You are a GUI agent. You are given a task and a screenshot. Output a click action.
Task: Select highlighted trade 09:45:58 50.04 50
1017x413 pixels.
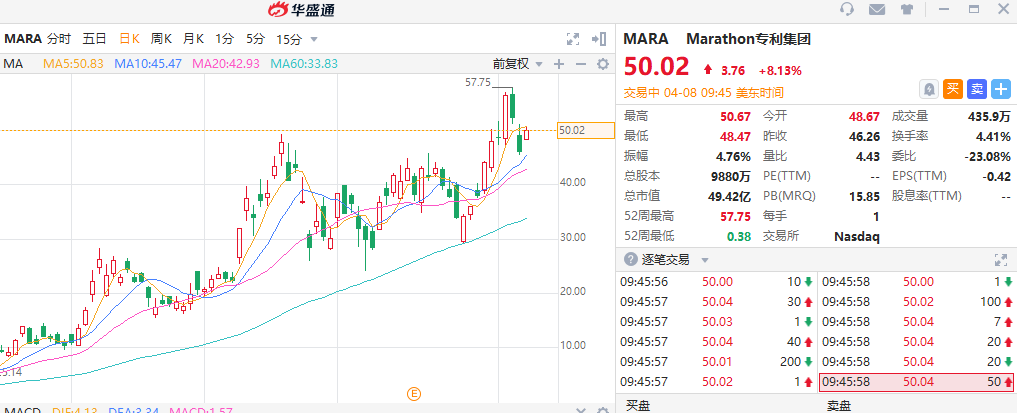point(916,382)
